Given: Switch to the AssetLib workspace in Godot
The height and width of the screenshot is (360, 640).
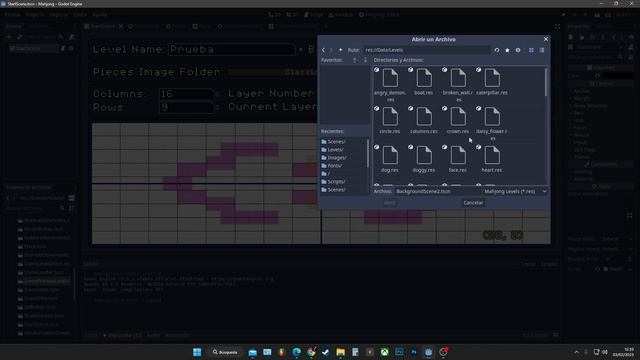Looking at the screenshot, I should point(340,15).
